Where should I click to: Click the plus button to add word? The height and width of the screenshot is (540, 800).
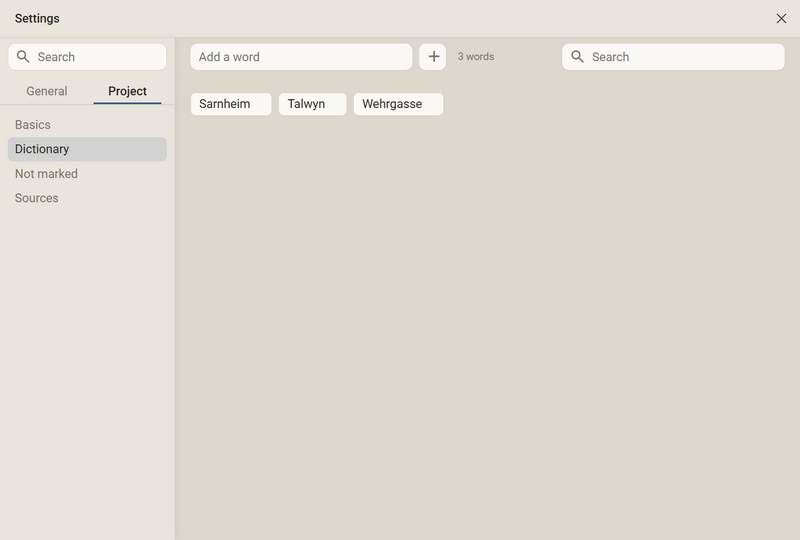[433, 57]
